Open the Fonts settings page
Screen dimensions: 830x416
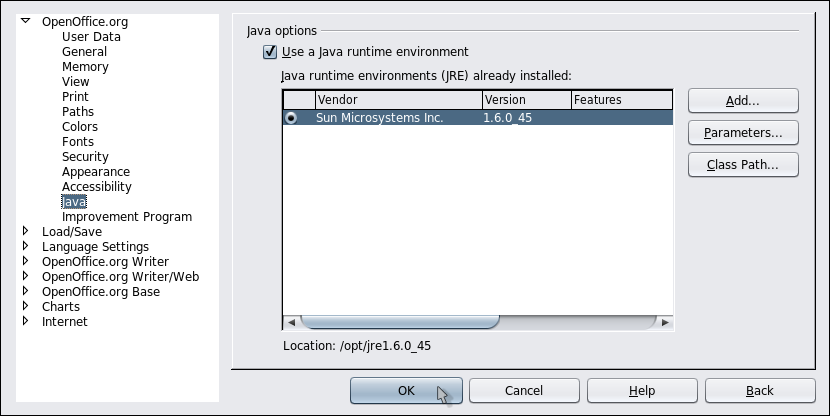(78, 141)
